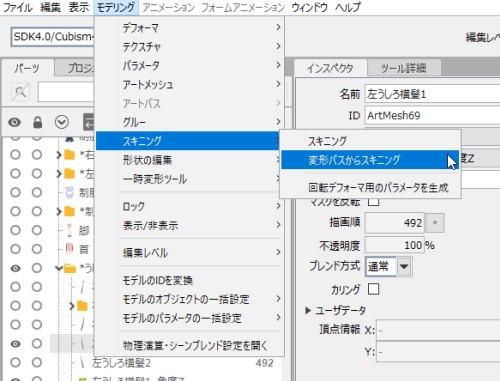
Task: Open the ヘルプ menu
Action: (347, 7)
